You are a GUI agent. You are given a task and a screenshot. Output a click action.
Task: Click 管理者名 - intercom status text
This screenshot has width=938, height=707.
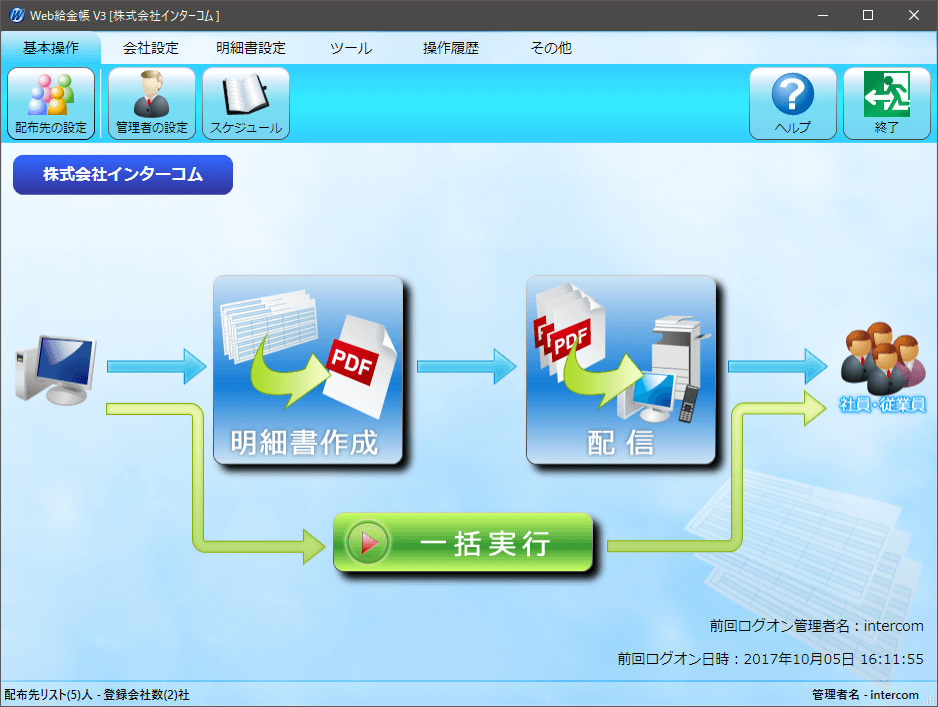coord(865,694)
